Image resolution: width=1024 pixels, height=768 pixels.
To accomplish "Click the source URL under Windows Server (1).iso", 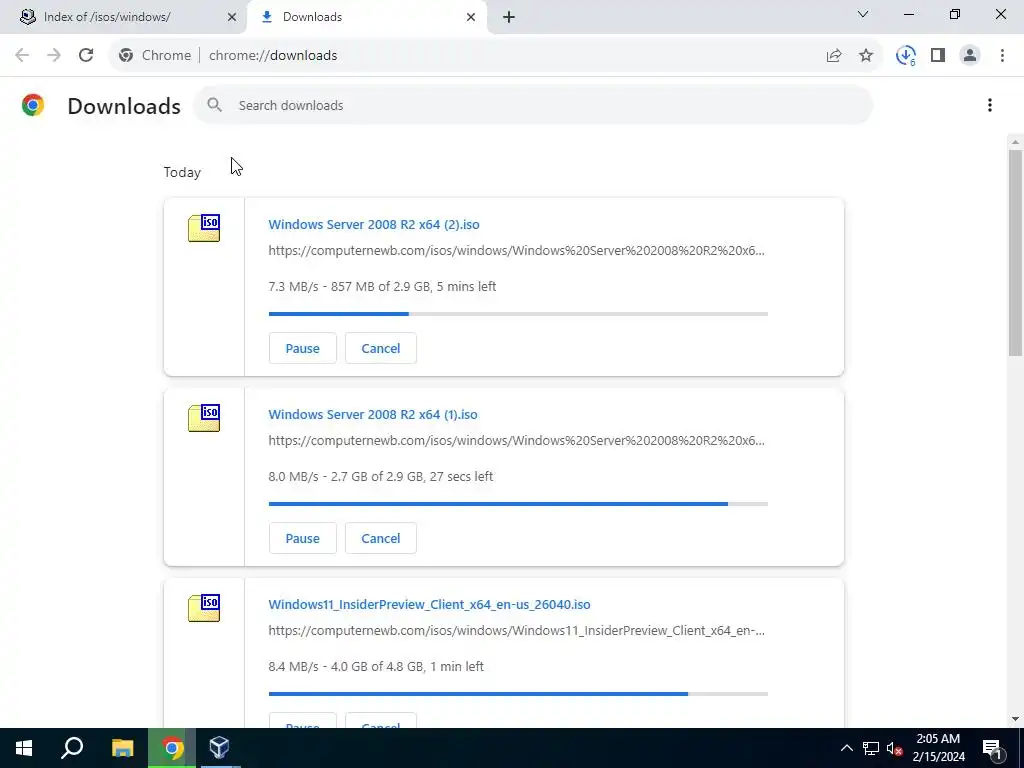I will (x=516, y=440).
